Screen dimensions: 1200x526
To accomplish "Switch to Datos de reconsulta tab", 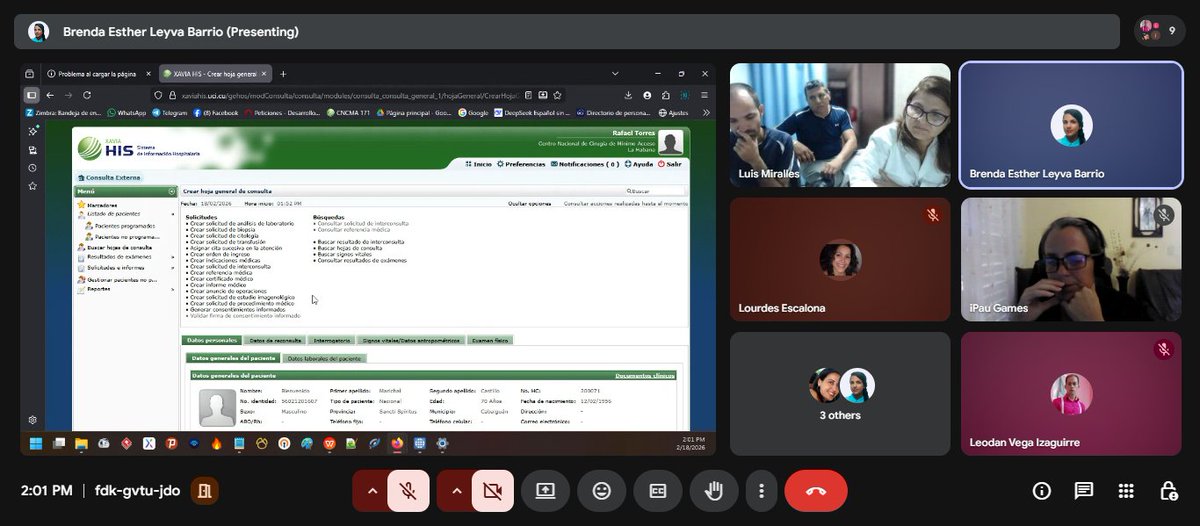I will click(275, 340).
